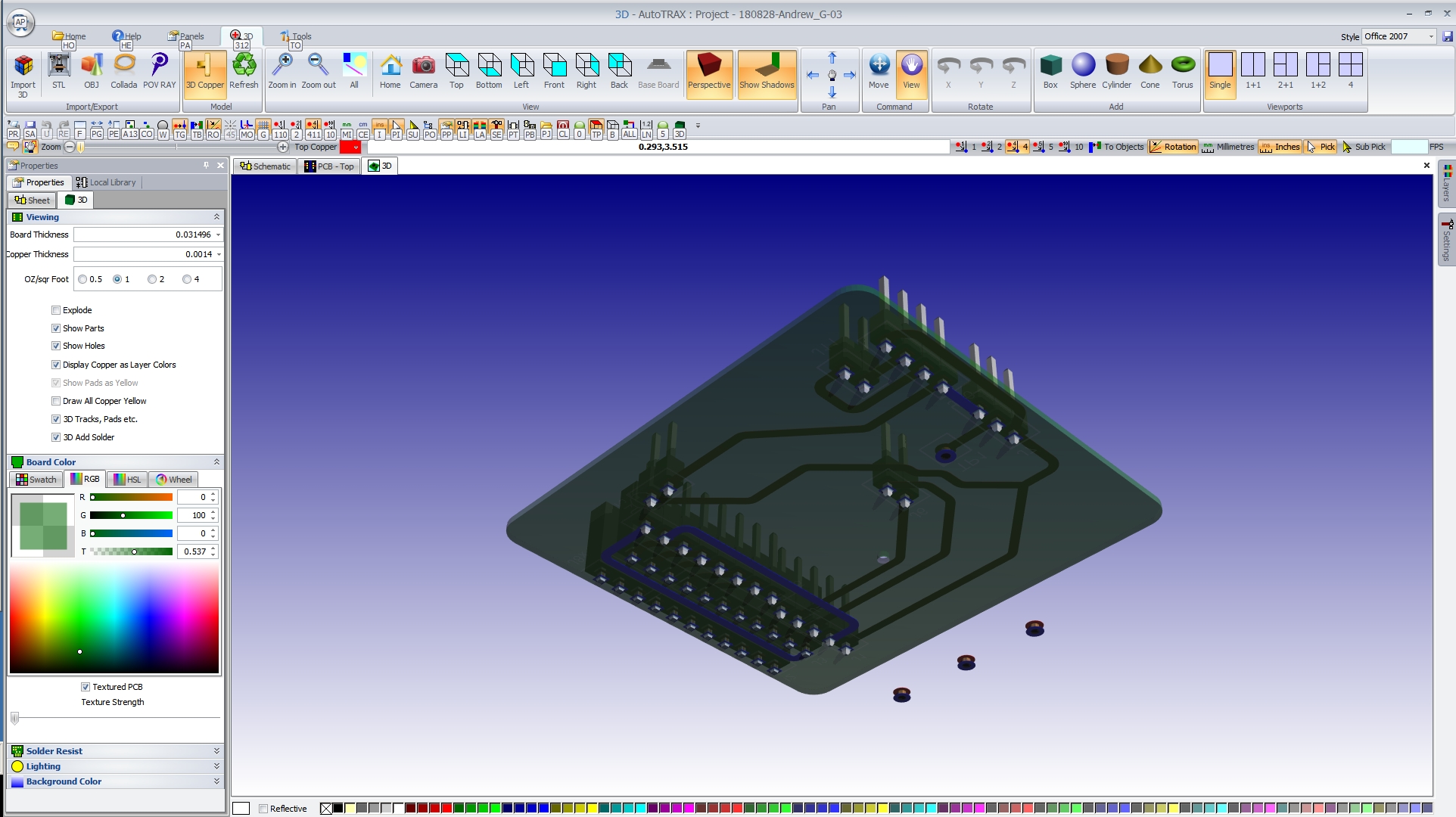Click the Zoom in tool

pos(282,70)
